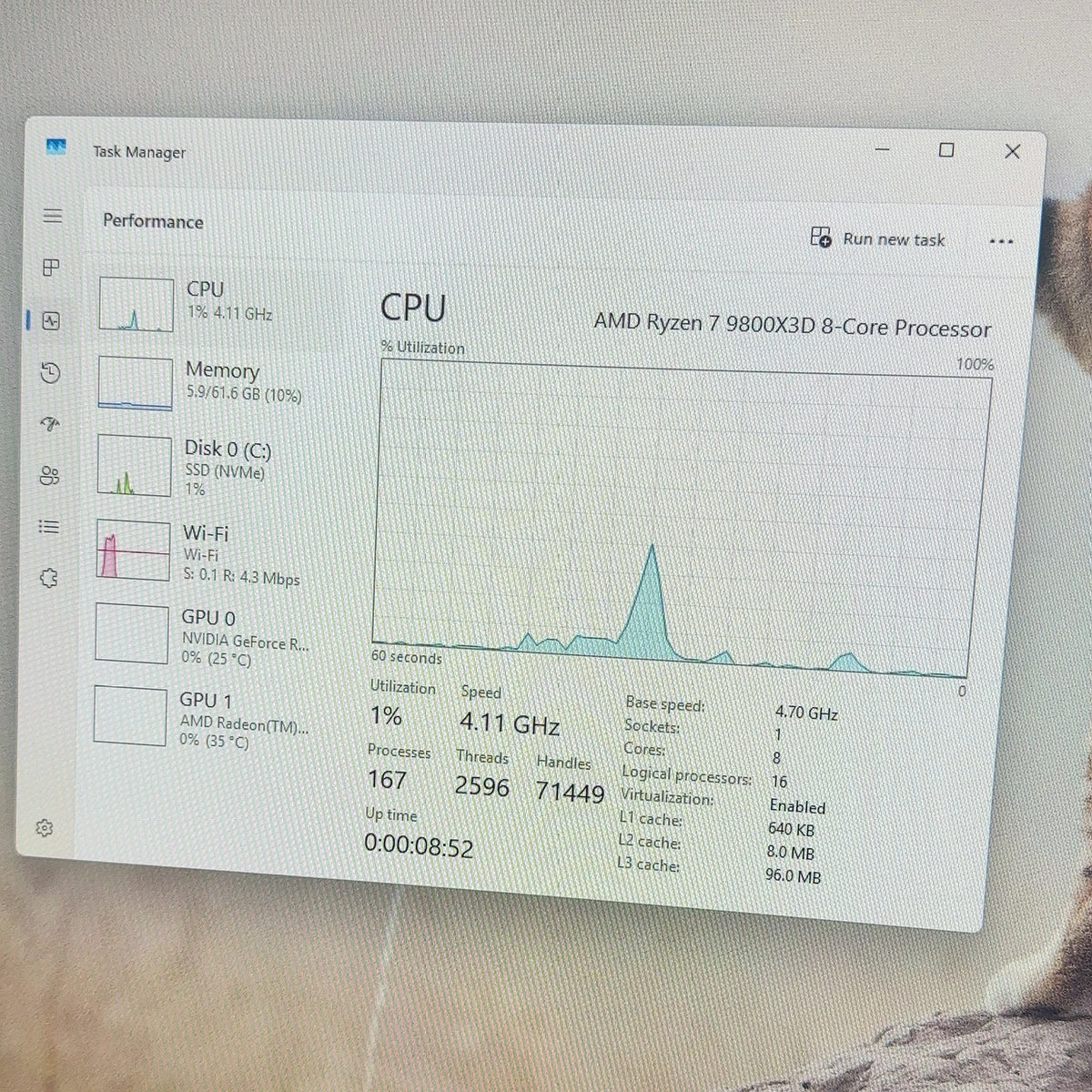Click the threads value 2596
The image size is (1092, 1092).
pyautogui.click(x=481, y=785)
